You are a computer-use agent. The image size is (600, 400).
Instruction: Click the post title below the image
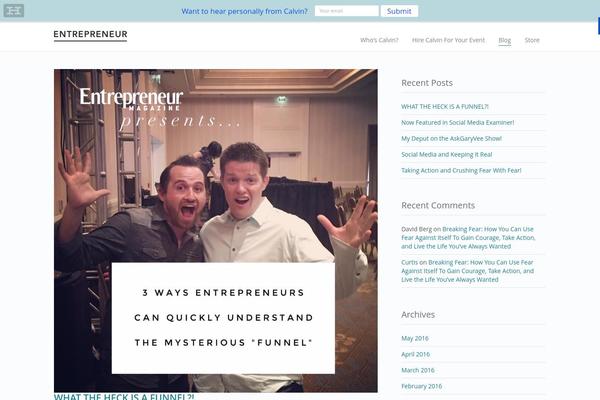pyautogui.click(x=124, y=397)
